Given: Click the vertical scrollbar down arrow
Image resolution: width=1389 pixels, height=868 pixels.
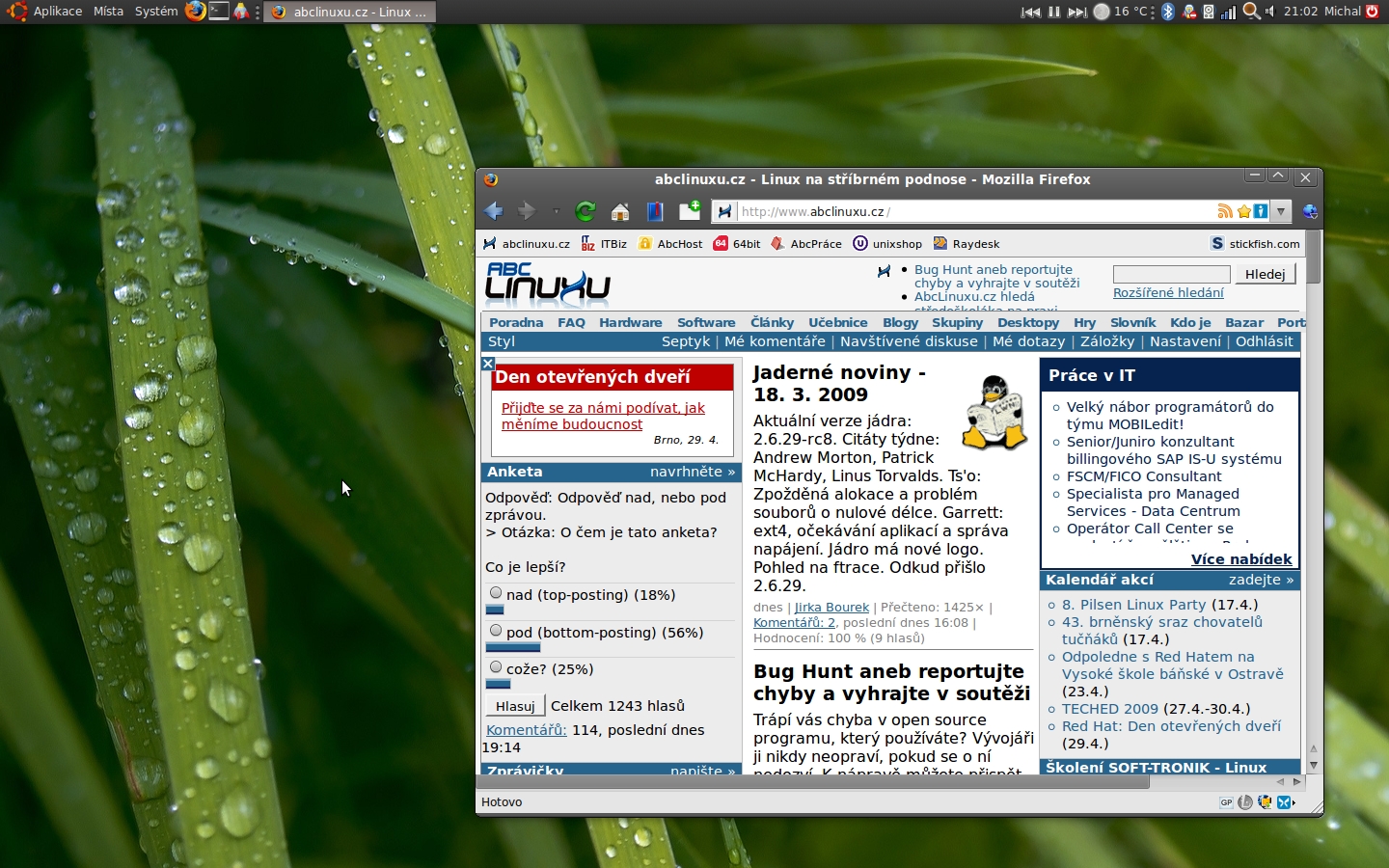Looking at the screenshot, I should pyautogui.click(x=1314, y=765).
